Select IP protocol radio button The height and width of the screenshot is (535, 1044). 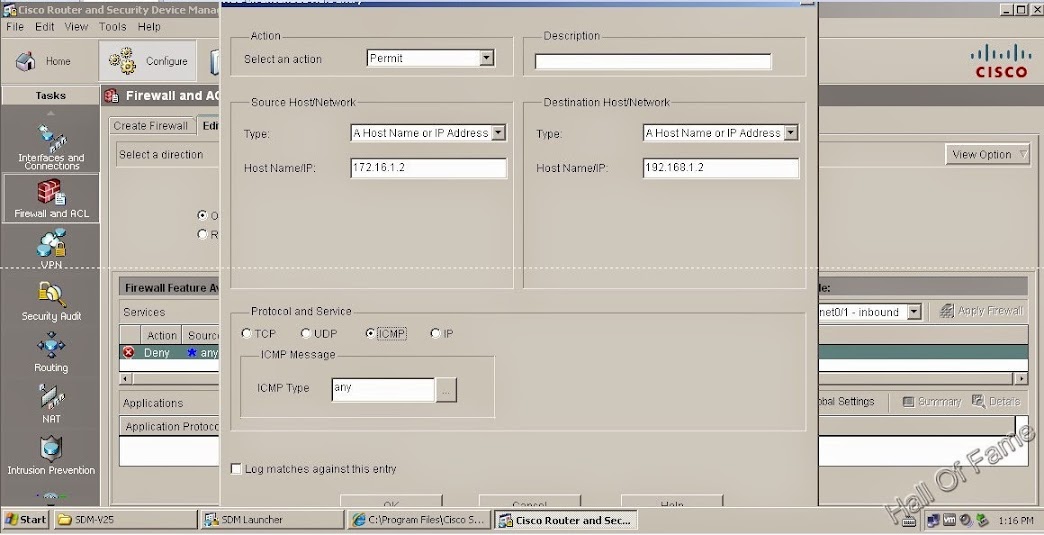(x=435, y=333)
